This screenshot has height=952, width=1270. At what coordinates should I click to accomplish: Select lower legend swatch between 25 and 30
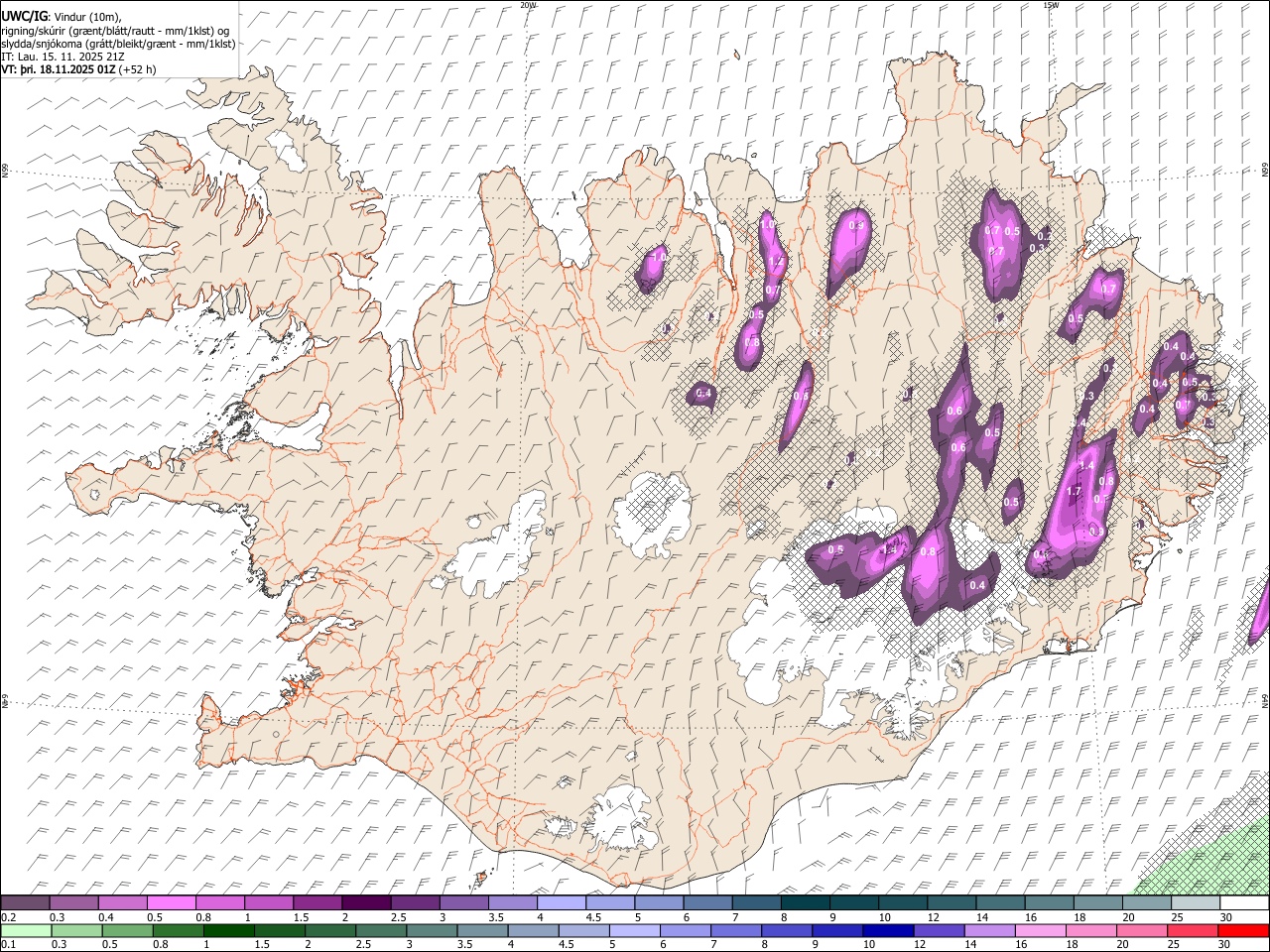(1194, 930)
